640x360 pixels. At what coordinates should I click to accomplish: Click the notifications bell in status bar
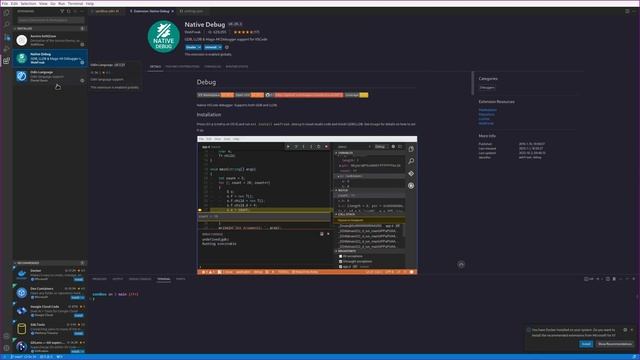pos(635,357)
